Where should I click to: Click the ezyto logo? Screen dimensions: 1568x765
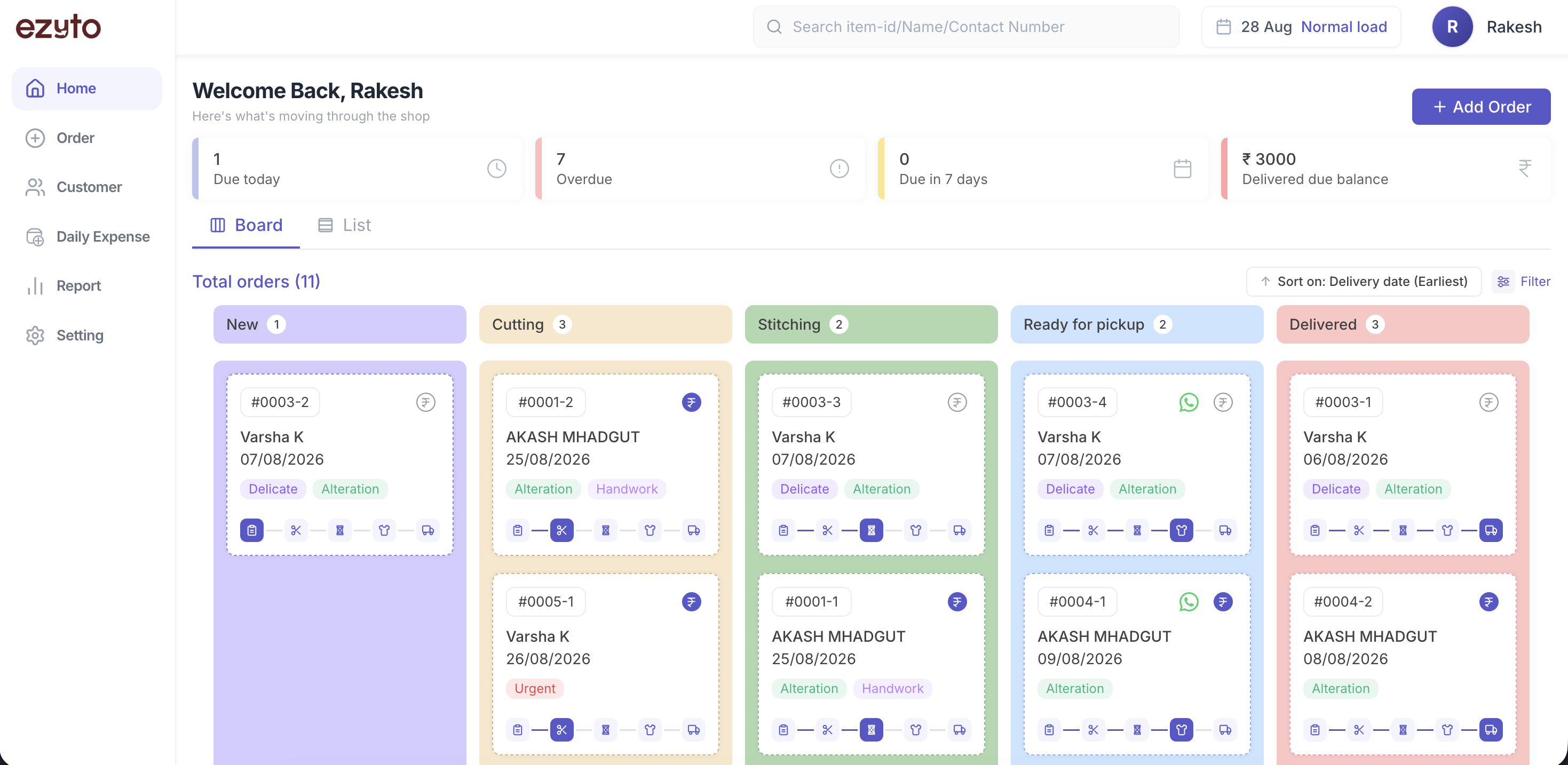[x=58, y=27]
